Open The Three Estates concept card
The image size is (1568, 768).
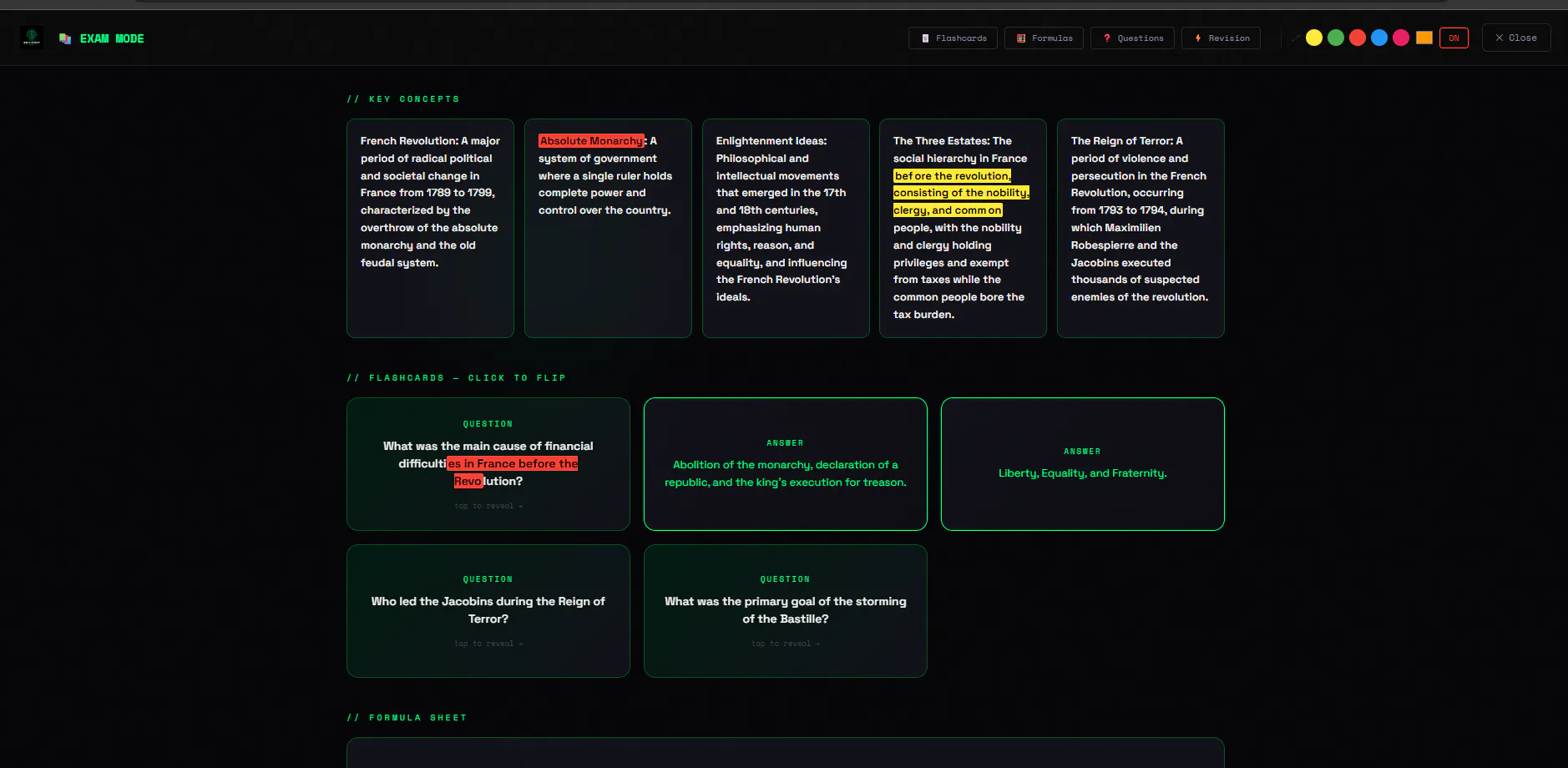pyautogui.click(x=963, y=228)
